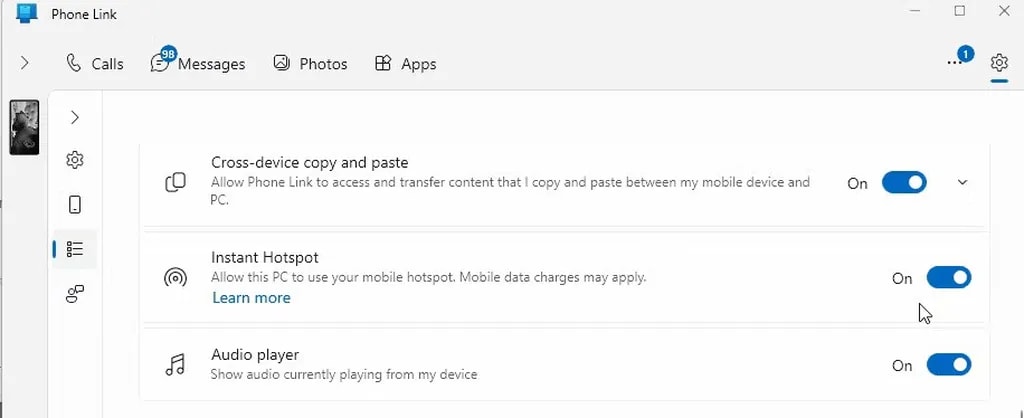Go to the Calls tab
The image size is (1024, 418).
point(95,63)
